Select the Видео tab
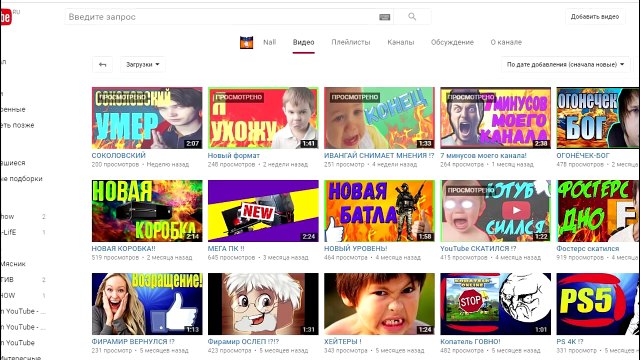 pos(304,42)
